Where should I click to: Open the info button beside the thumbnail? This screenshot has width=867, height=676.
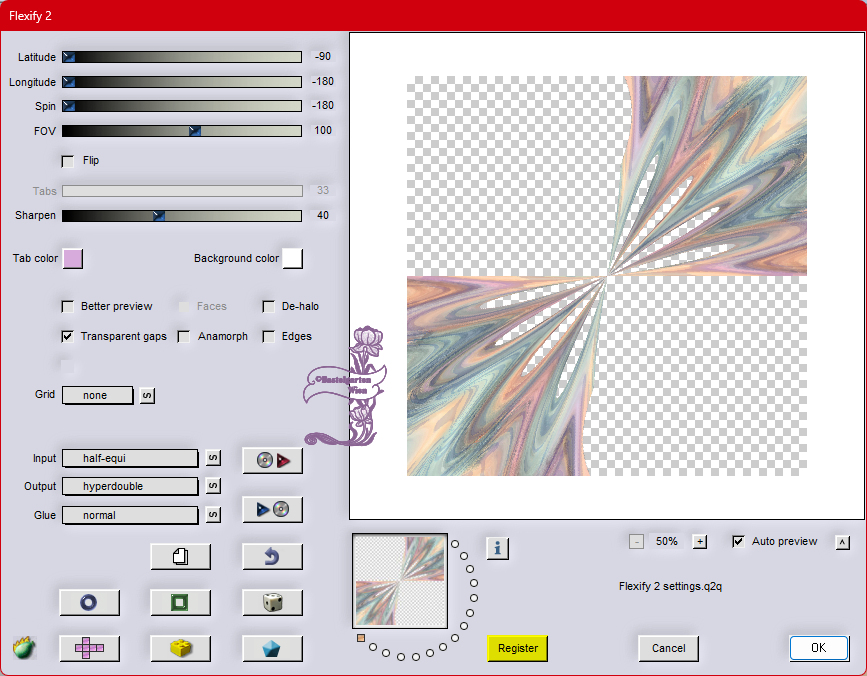coord(498,548)
